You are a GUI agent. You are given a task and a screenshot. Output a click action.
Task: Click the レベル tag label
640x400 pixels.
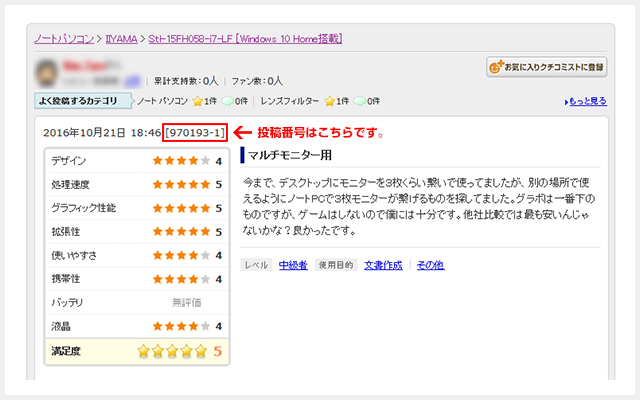pos(256,265)
